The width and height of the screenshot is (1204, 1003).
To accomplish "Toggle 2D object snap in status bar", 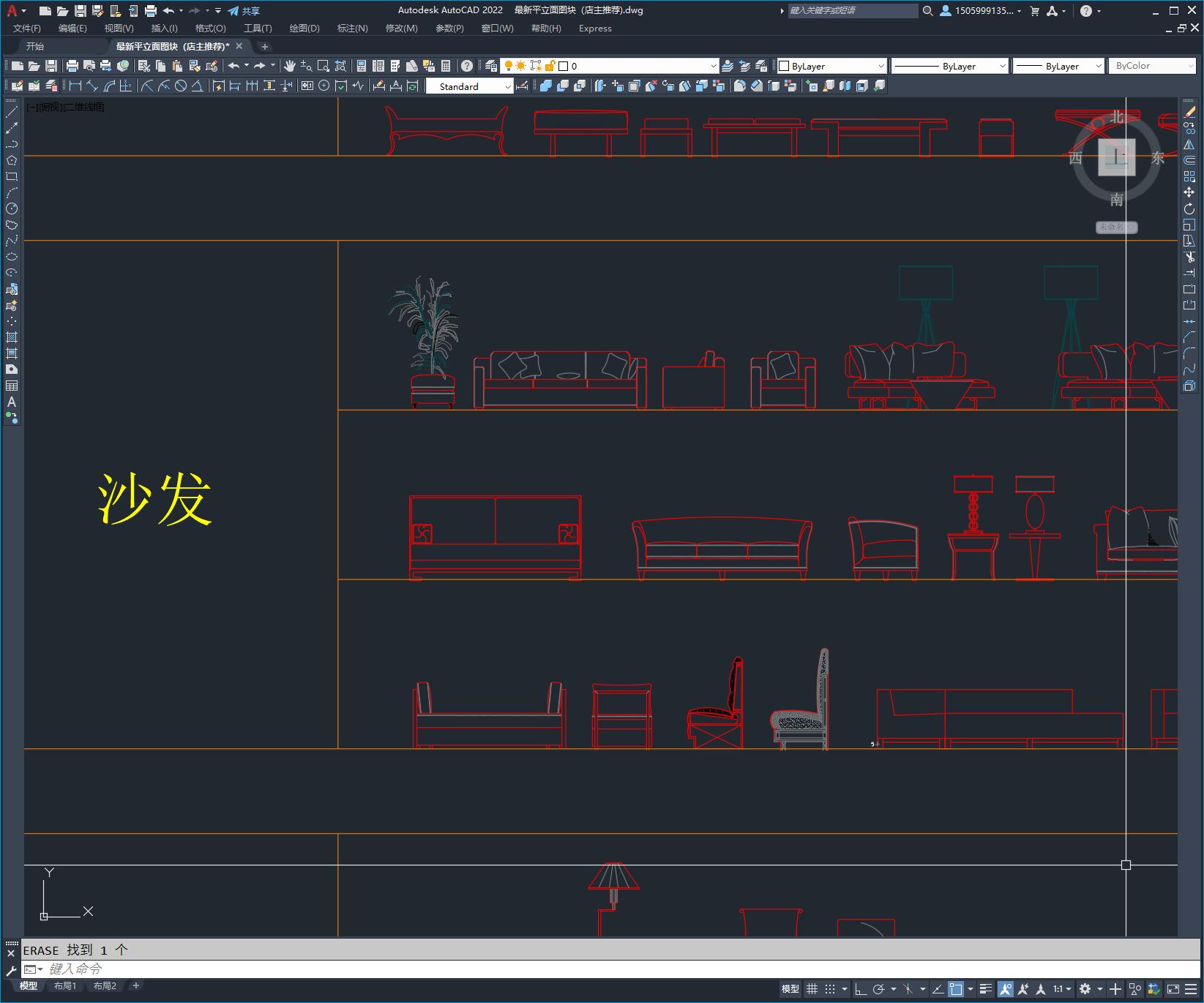I will click(956, 989).
